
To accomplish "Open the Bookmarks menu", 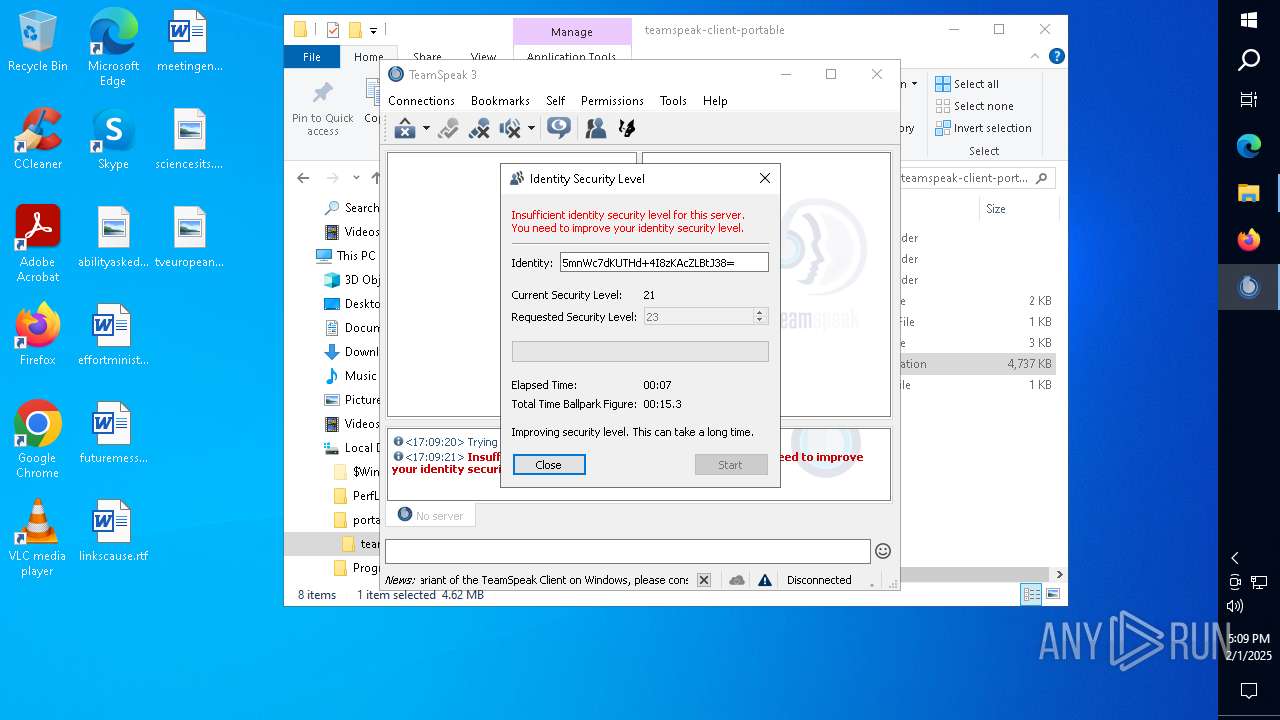I will click(x=500, y=101).
